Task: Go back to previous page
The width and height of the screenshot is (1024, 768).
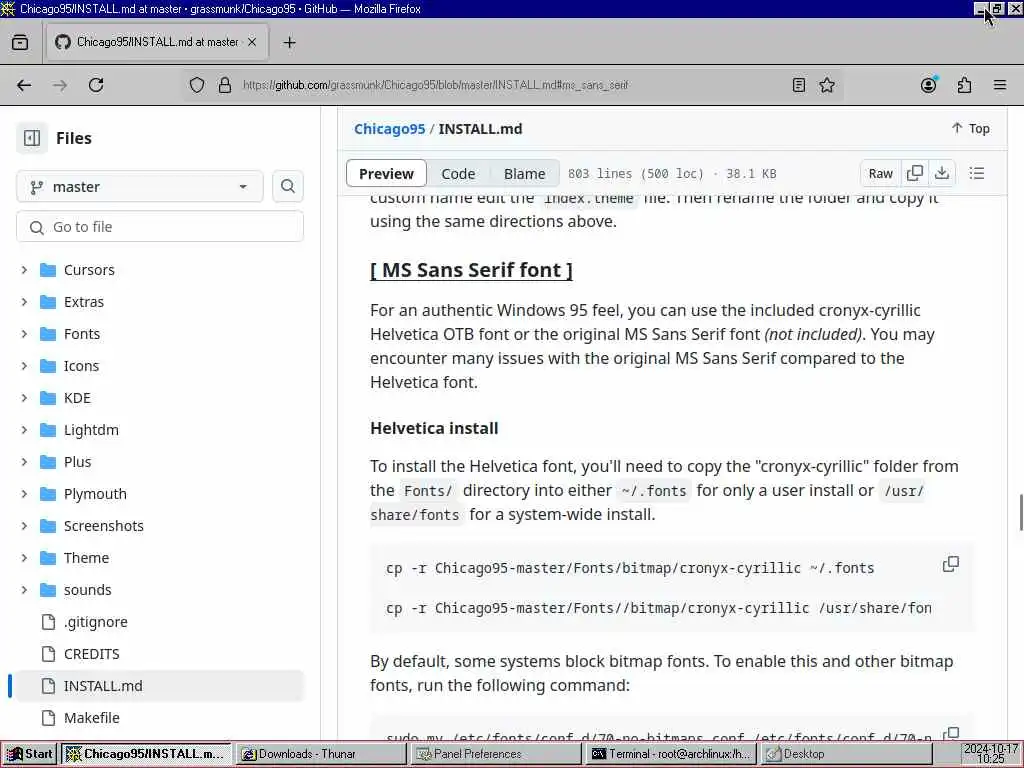Action: [x=24, y=85]
